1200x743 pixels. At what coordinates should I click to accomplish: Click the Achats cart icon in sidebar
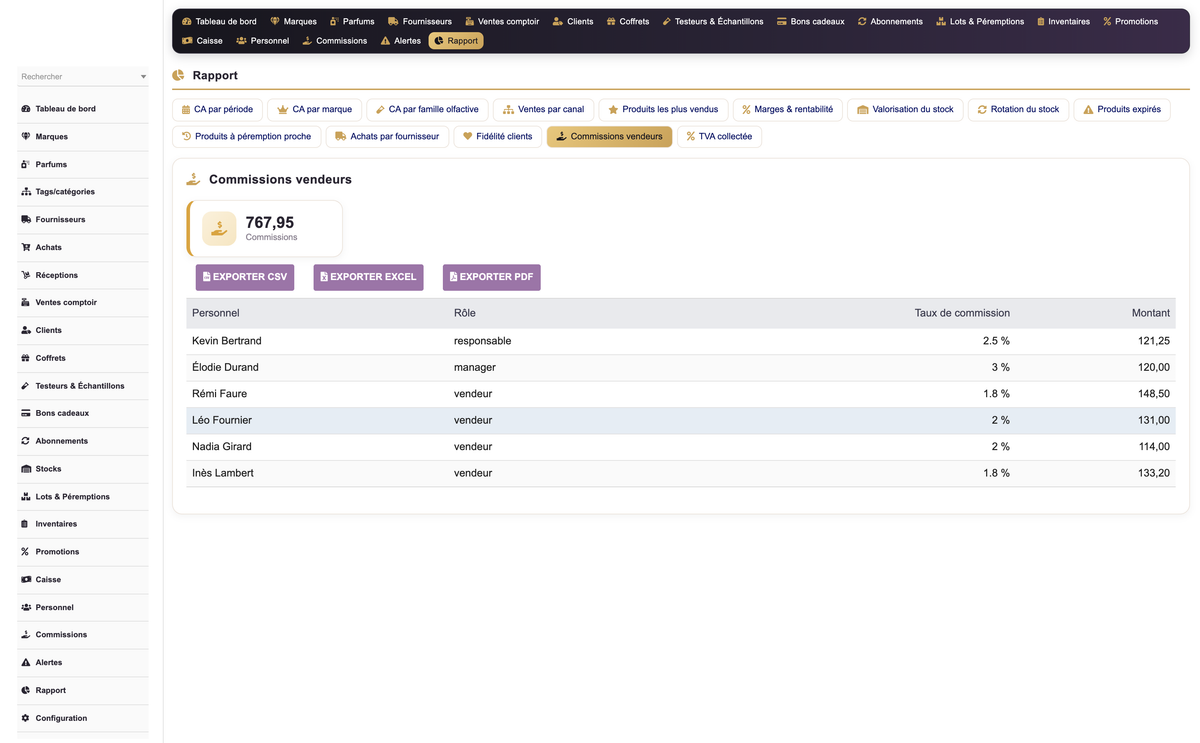tap(25, 247)
